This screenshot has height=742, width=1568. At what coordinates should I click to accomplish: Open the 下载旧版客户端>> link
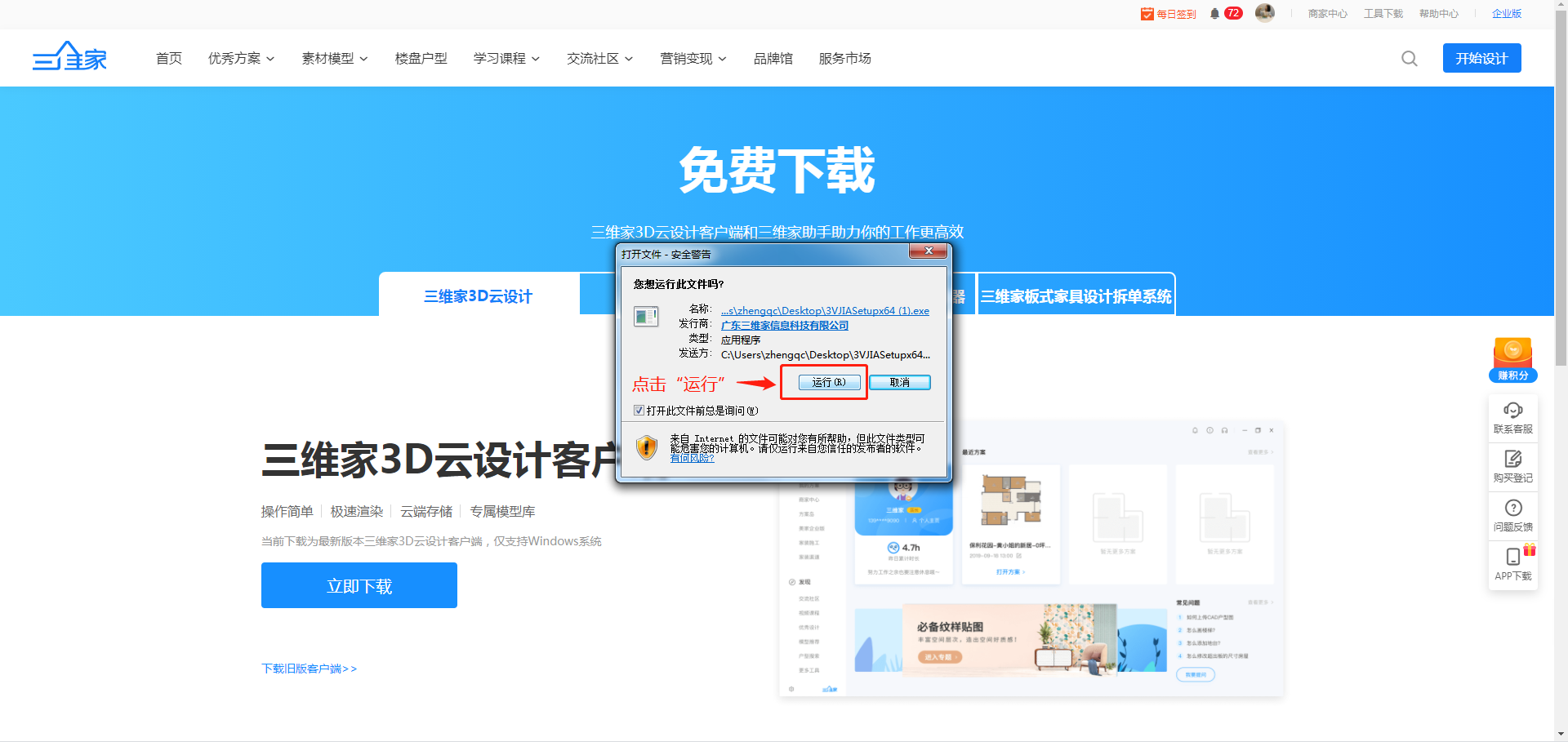(309, 669)
